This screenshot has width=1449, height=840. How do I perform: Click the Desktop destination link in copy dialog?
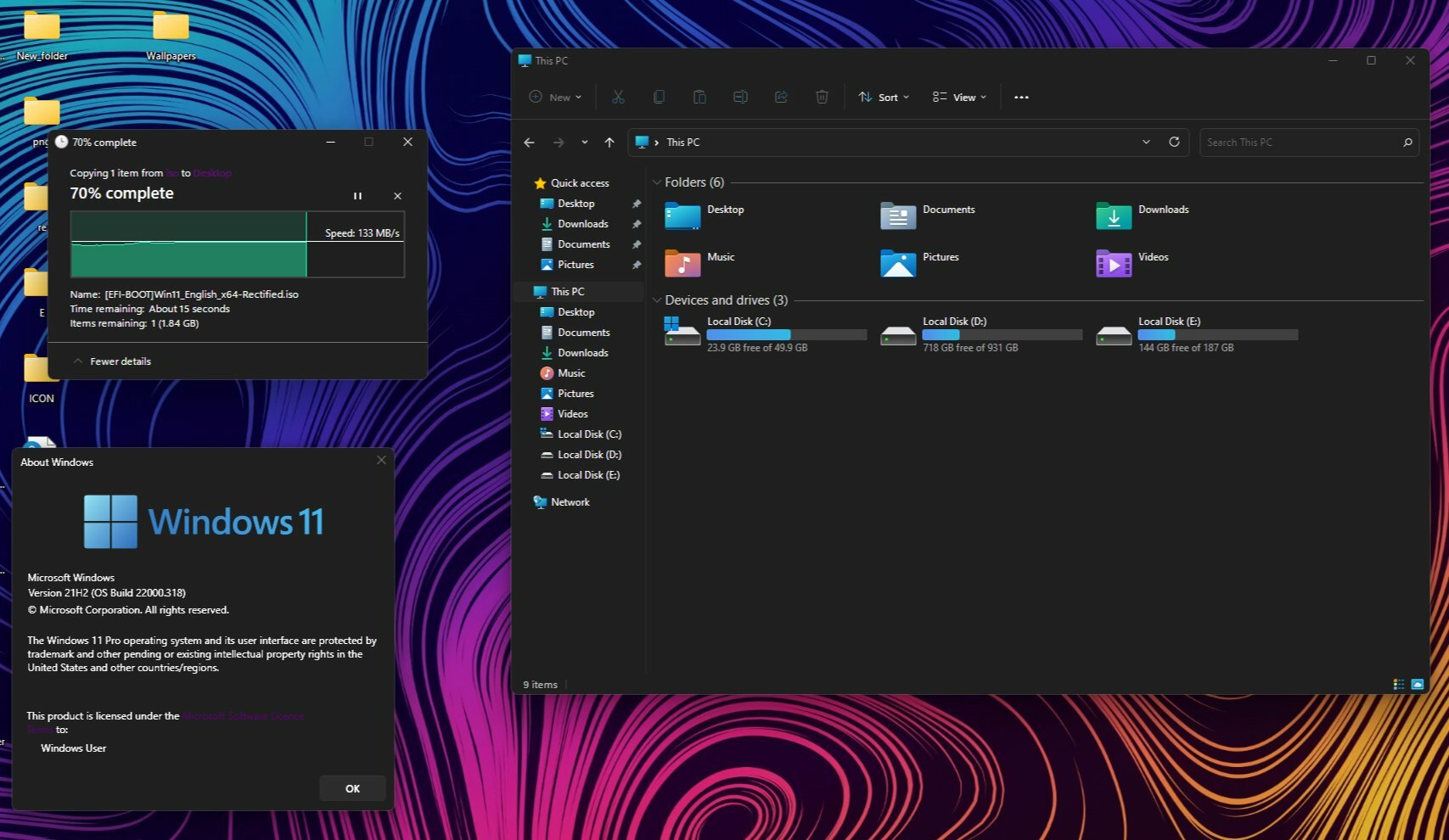[212, 173]
